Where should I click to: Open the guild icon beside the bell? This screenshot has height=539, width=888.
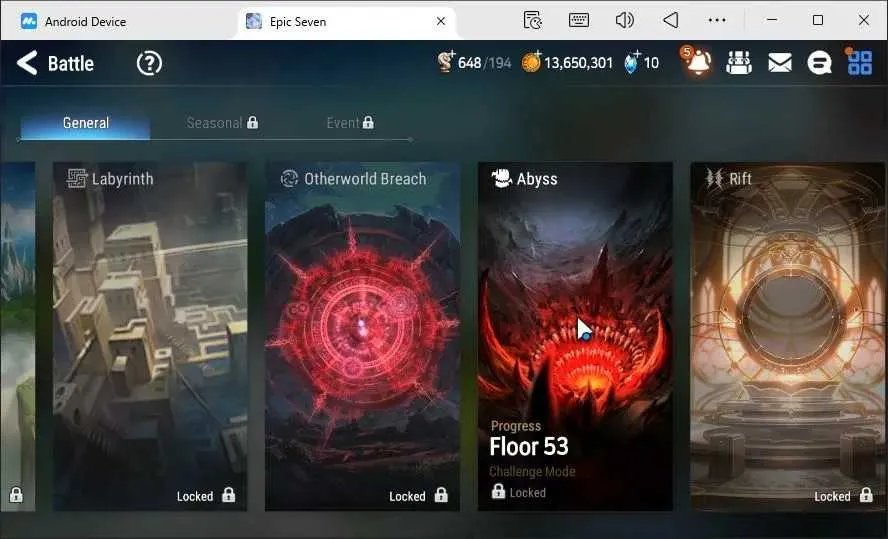click(739, 63)
